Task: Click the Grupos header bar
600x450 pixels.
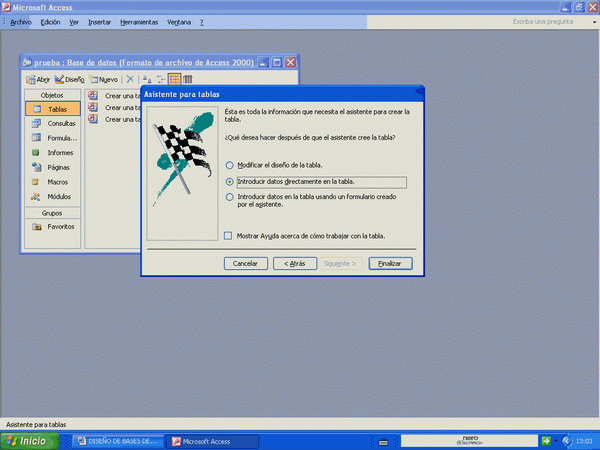Action: coord(52,213)
